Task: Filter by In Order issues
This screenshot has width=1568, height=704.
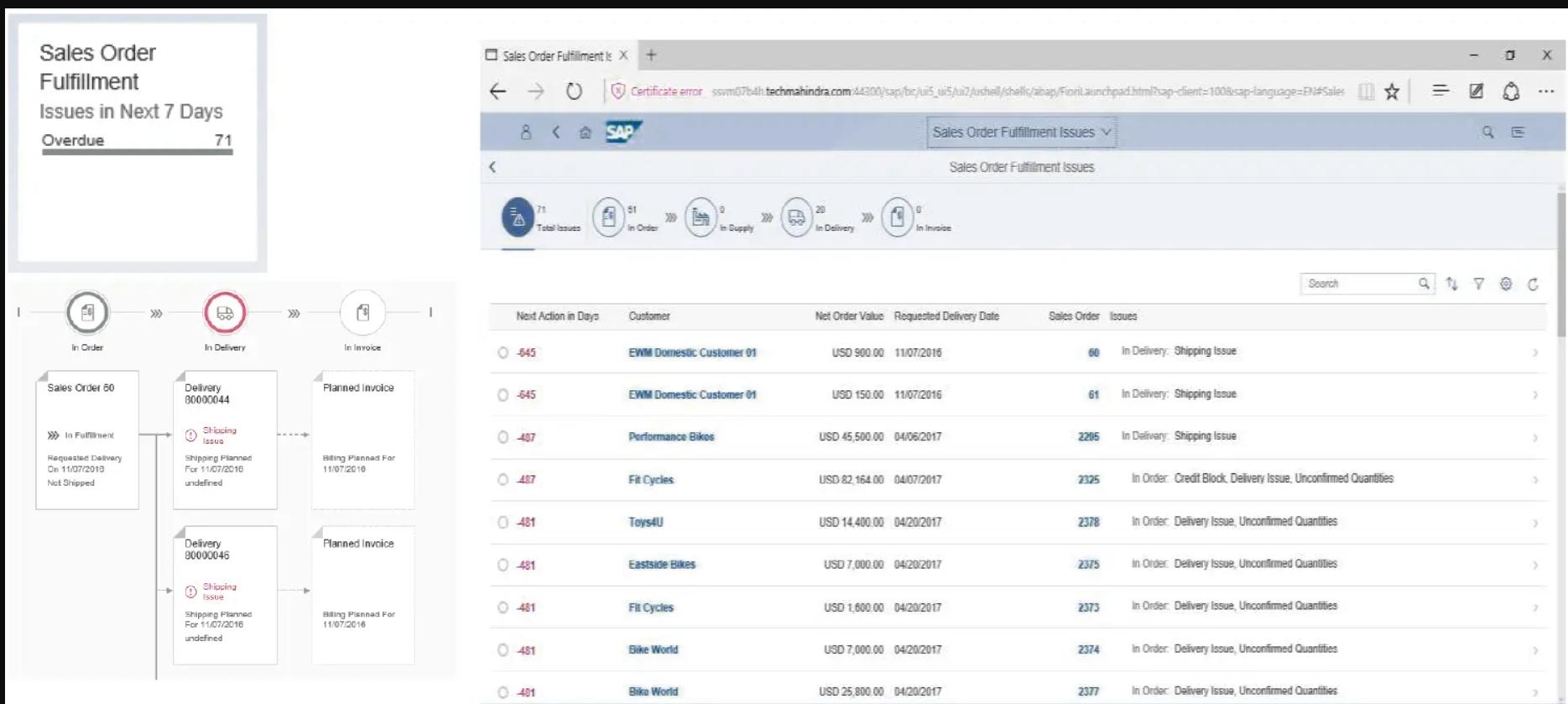Action: point(608,218)
